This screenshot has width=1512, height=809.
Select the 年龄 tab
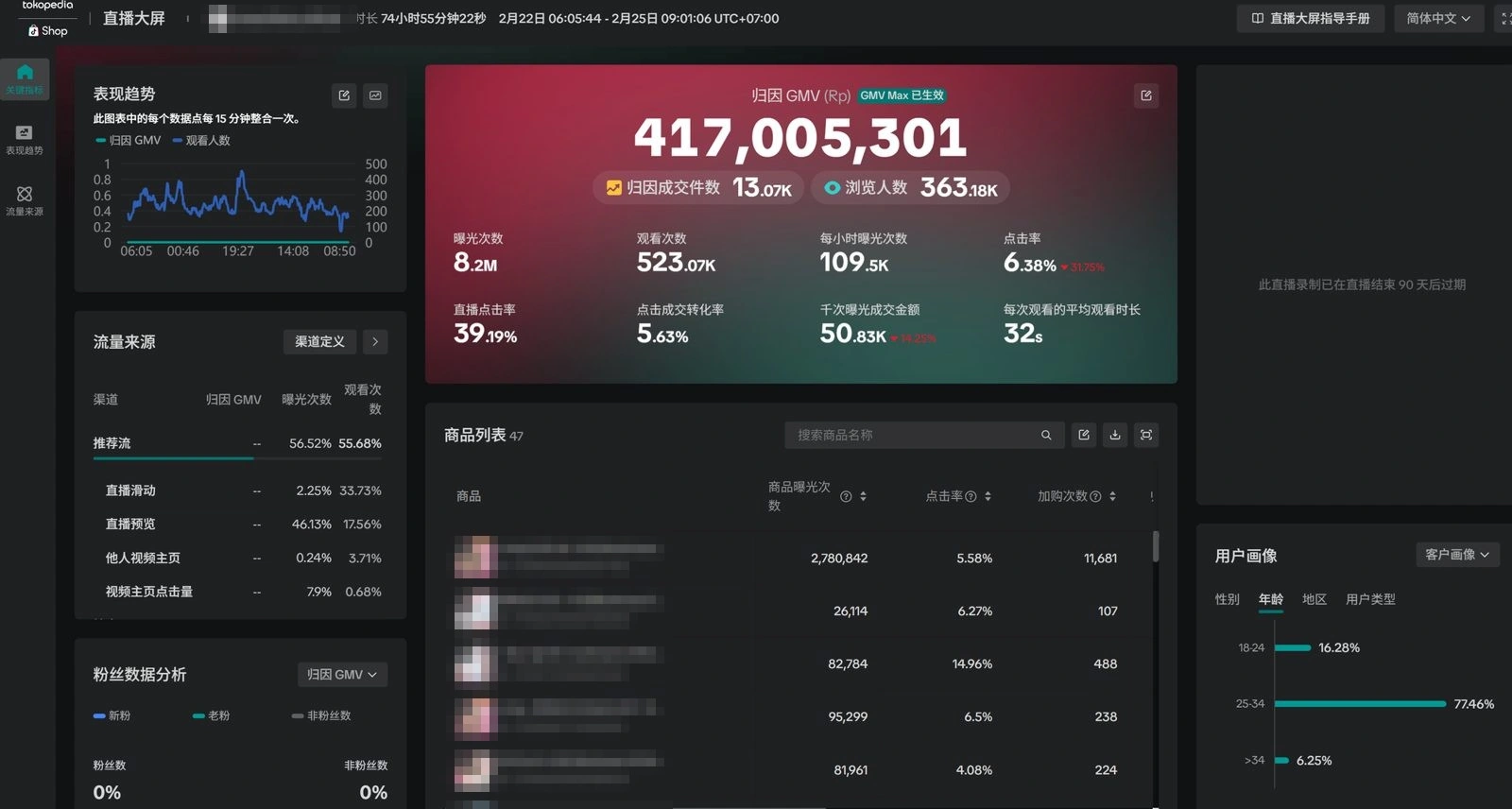(1271, 599)
